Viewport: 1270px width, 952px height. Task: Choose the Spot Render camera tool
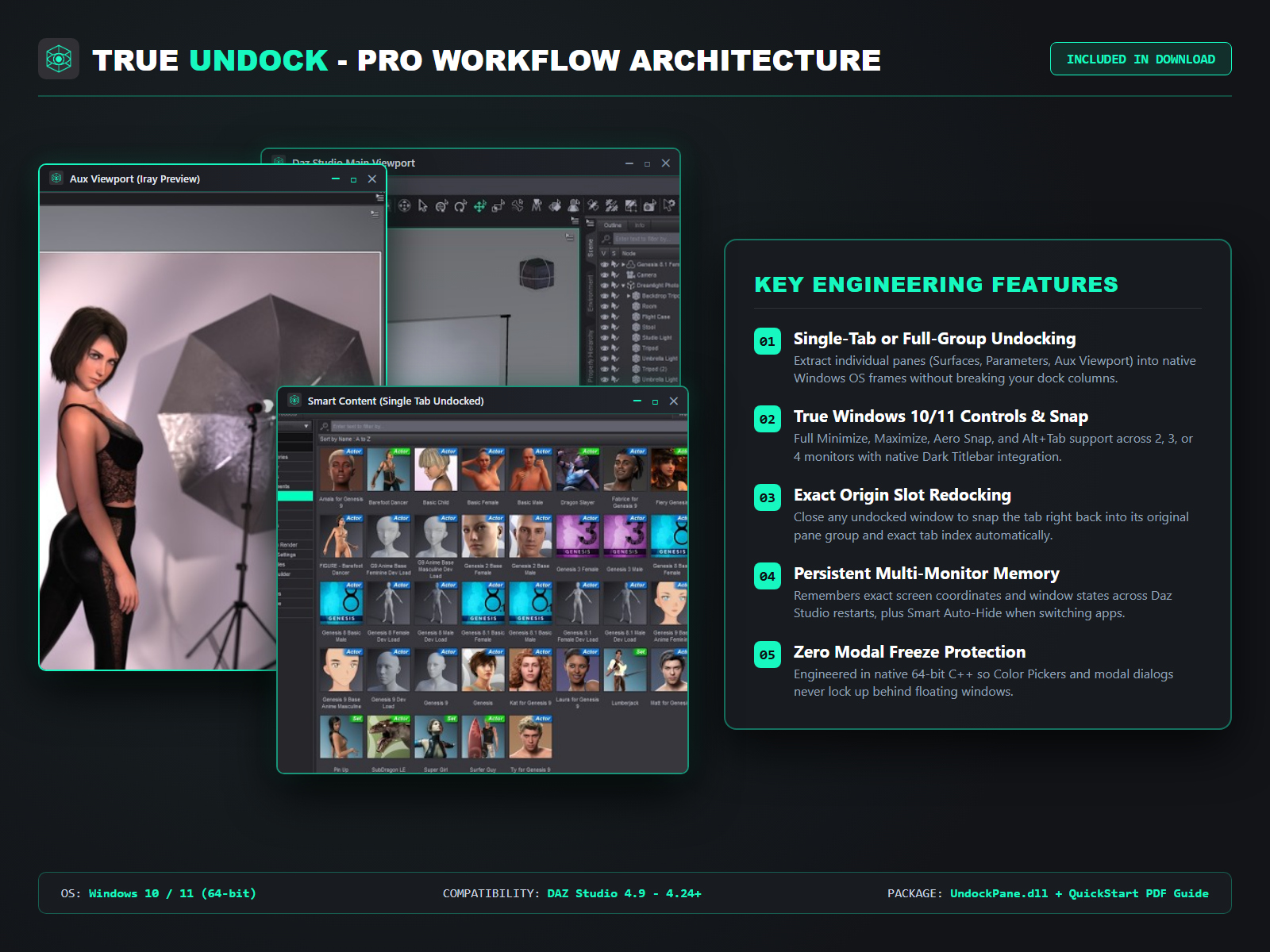[649, 205]
